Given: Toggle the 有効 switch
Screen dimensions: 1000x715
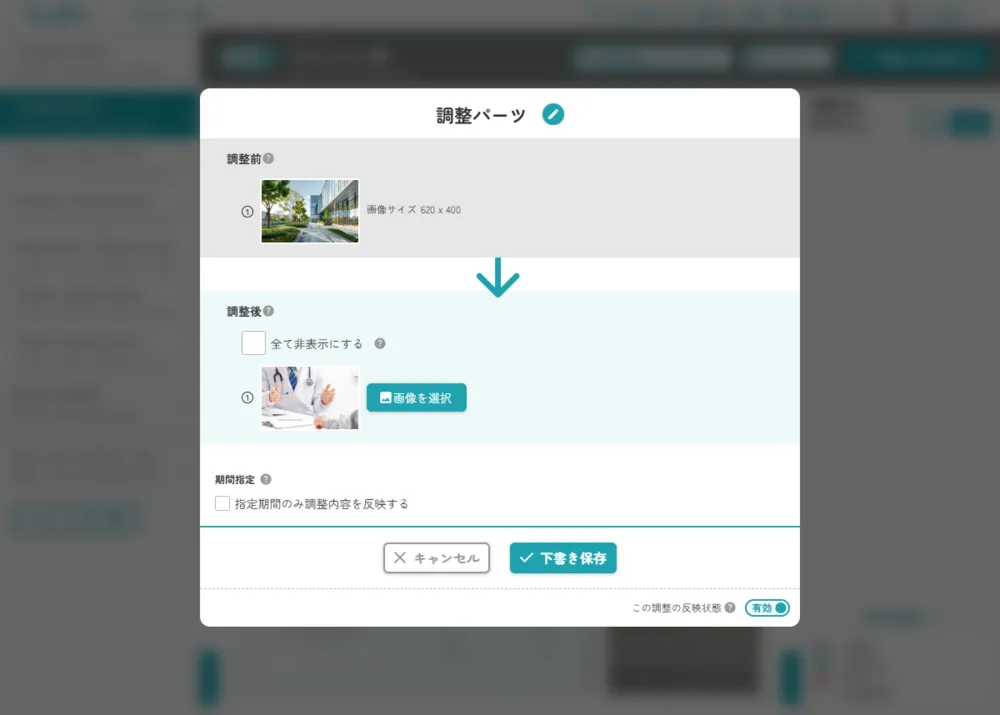Looking at the screenshot, I should tap(767, 608).
